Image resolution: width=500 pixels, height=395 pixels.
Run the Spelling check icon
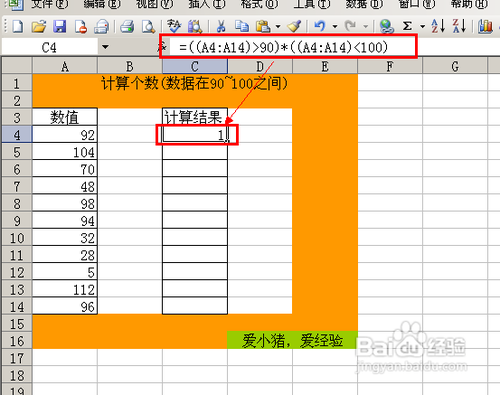(x=174, y=26)
